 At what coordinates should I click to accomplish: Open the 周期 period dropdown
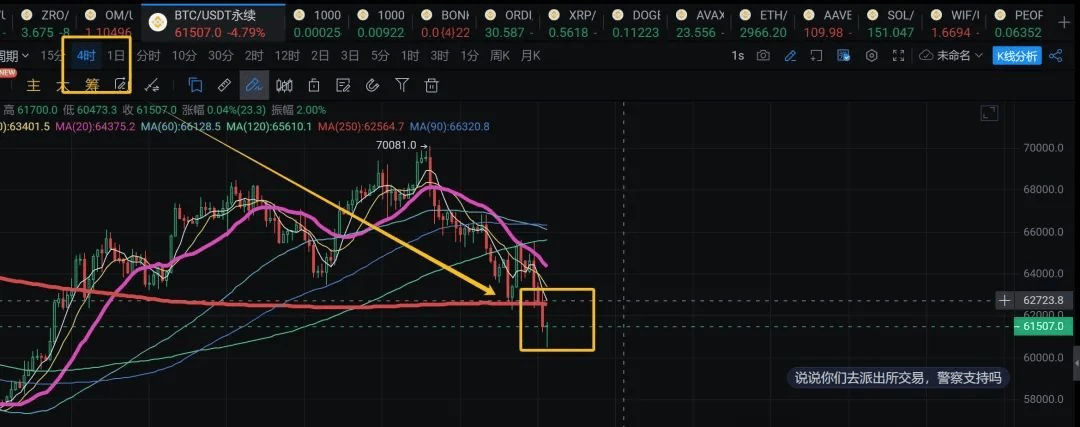(14, 56)
